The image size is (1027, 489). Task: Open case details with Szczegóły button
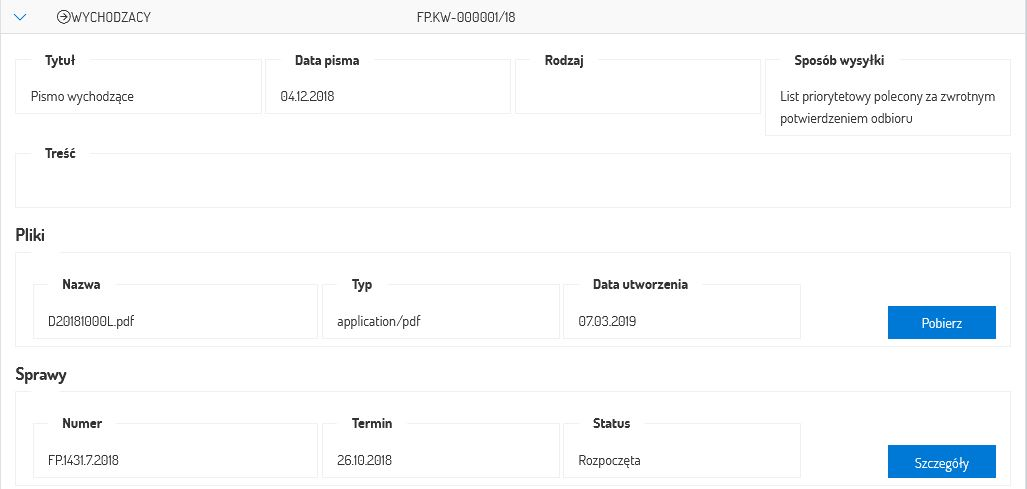pos(941,462)
